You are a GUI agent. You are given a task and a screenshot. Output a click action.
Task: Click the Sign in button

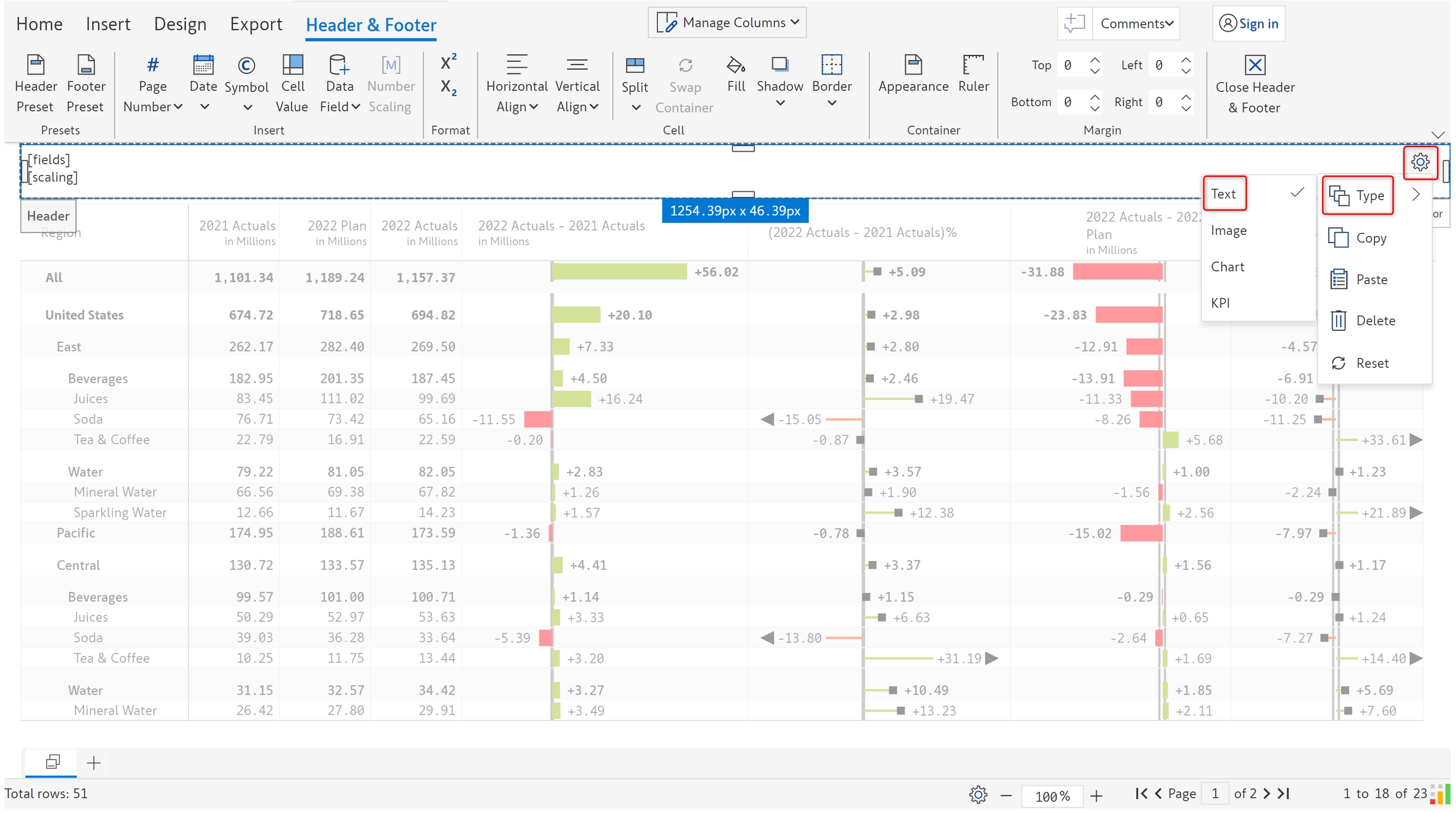(x=1249, y=23)
